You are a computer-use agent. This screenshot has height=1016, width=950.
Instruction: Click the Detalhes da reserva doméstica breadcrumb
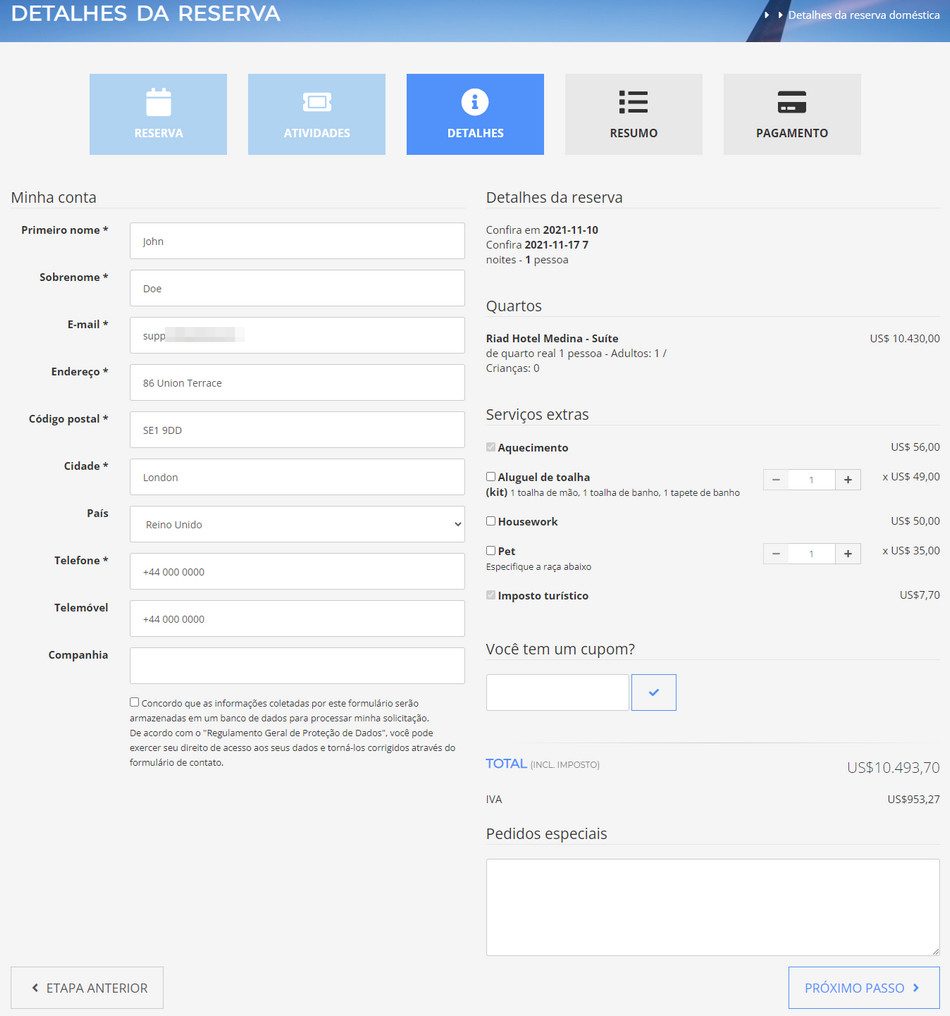[x=863, y=15]
